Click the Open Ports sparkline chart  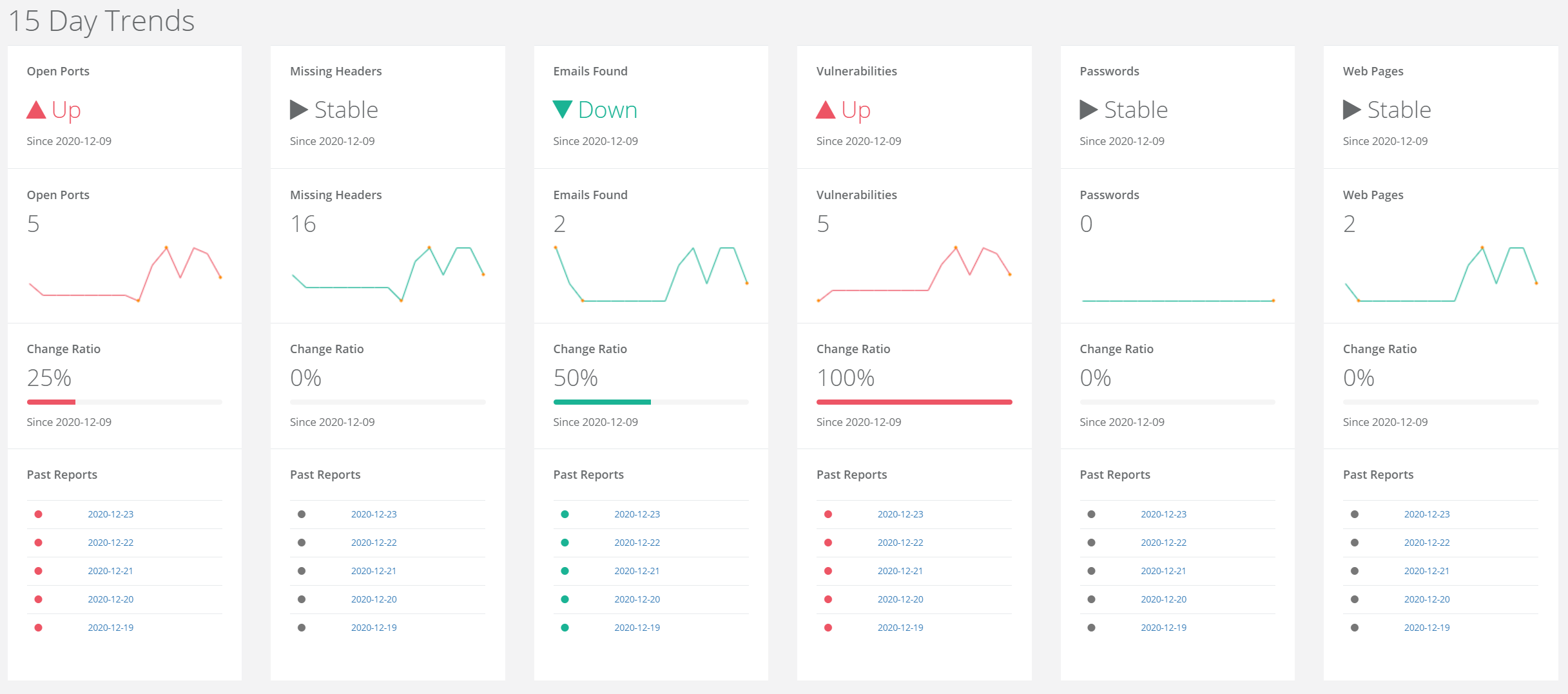[x=125, y=274]
